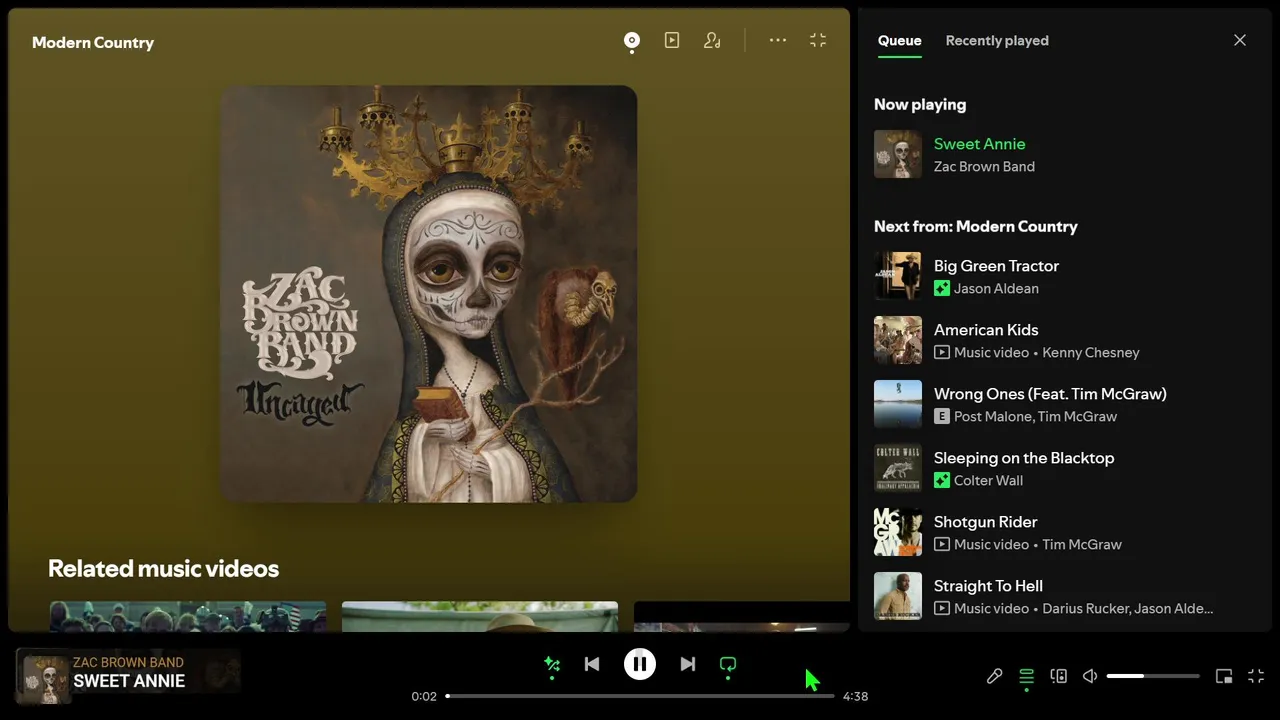Click the Sleeping on the Blacktop thumbnail
The height and width of the screenshot is (720, 1280).
898,468
